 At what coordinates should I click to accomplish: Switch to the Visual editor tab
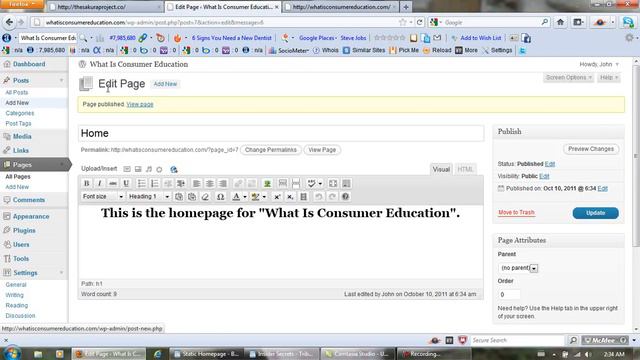pyautogui.click(x=441, y=169)
